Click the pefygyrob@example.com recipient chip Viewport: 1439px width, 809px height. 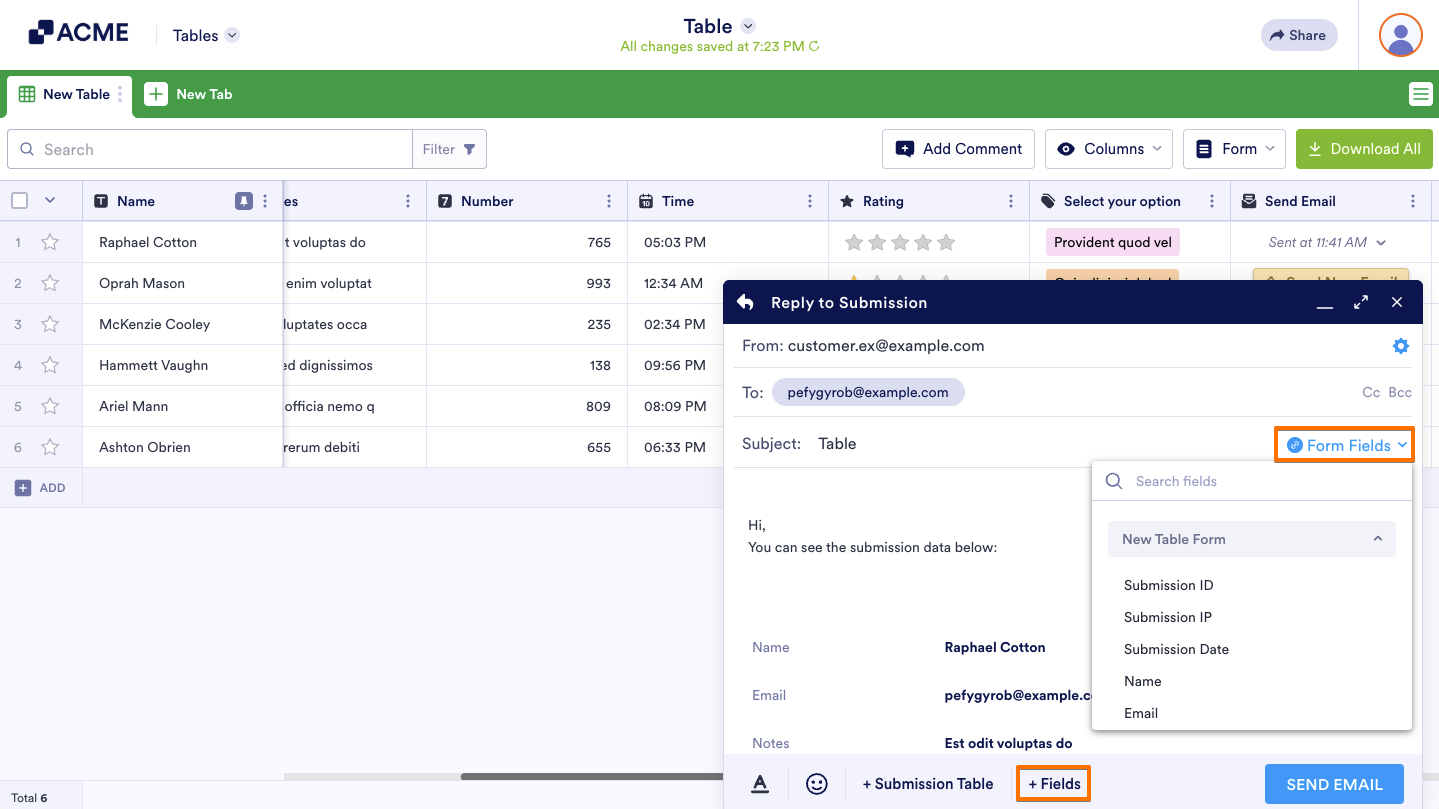pyautogui.click(x=868, y=392)
